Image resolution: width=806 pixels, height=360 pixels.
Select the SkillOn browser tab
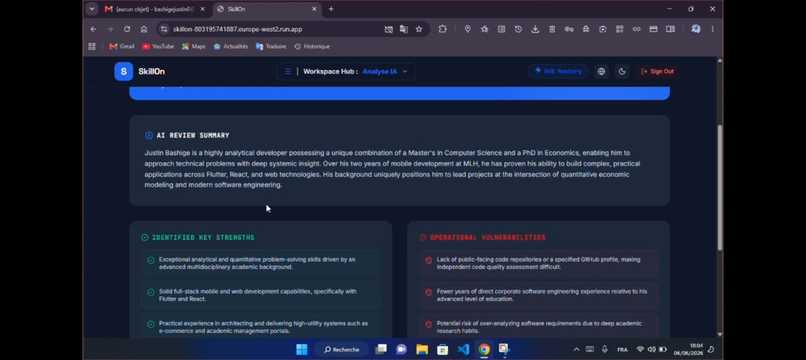(x=266, y=9)
